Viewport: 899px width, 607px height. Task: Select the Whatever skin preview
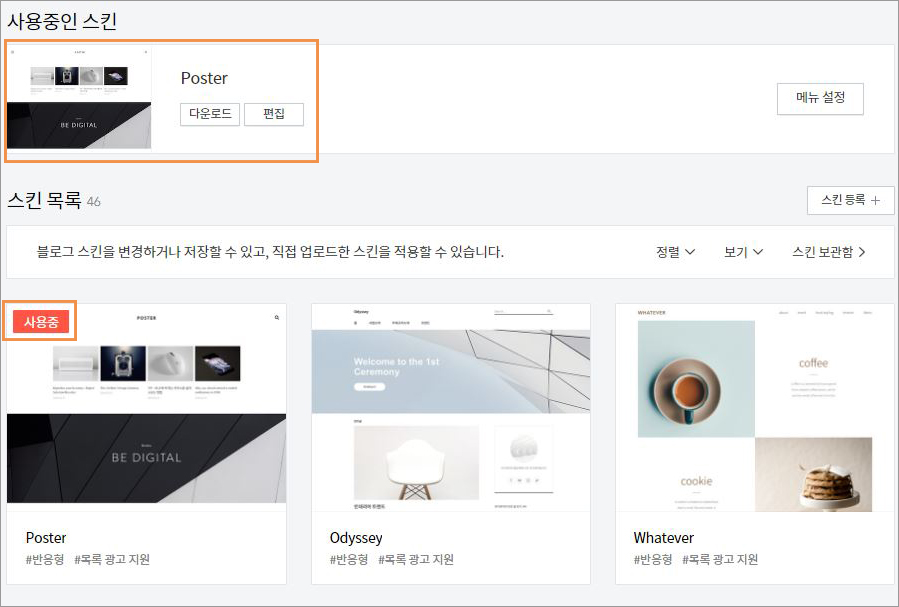(755, 408)
